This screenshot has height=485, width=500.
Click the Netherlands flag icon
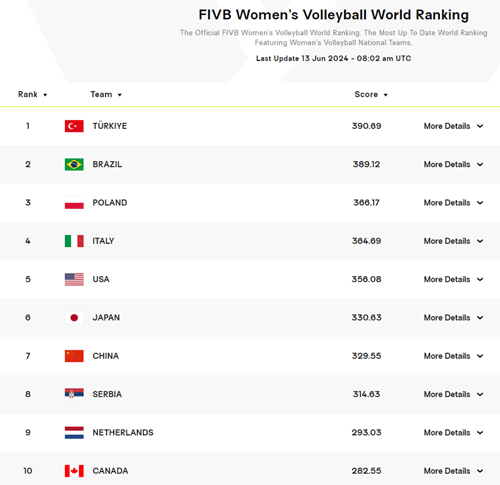[x=74, y=433]
